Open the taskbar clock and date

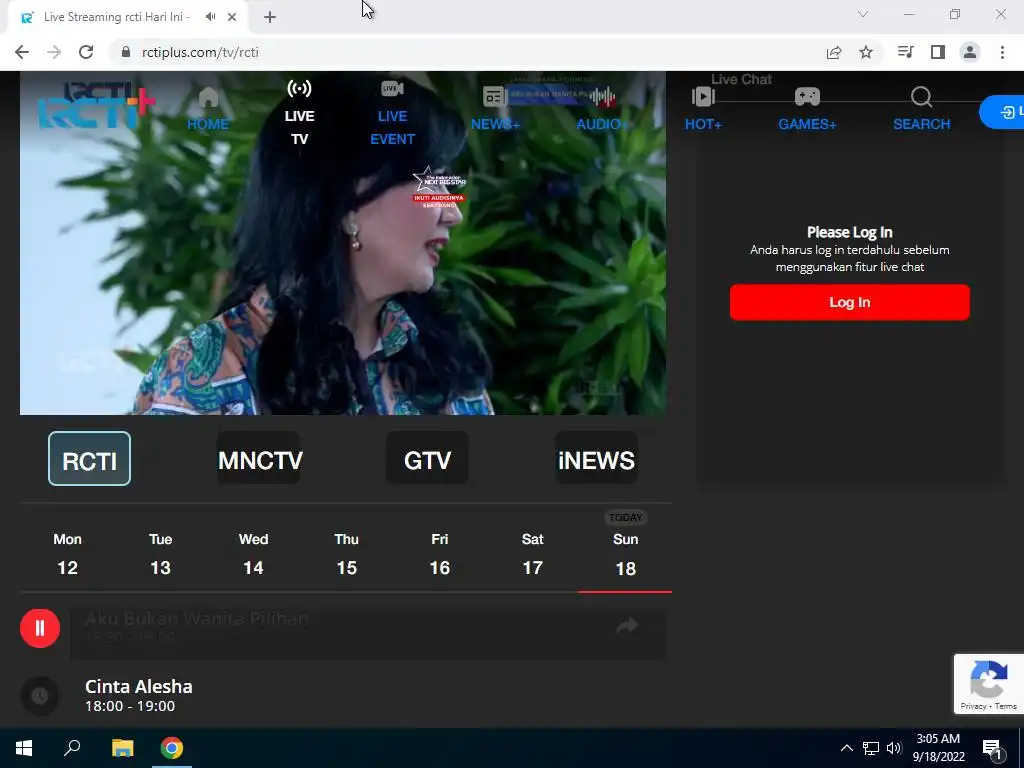(x=938, y=748)
